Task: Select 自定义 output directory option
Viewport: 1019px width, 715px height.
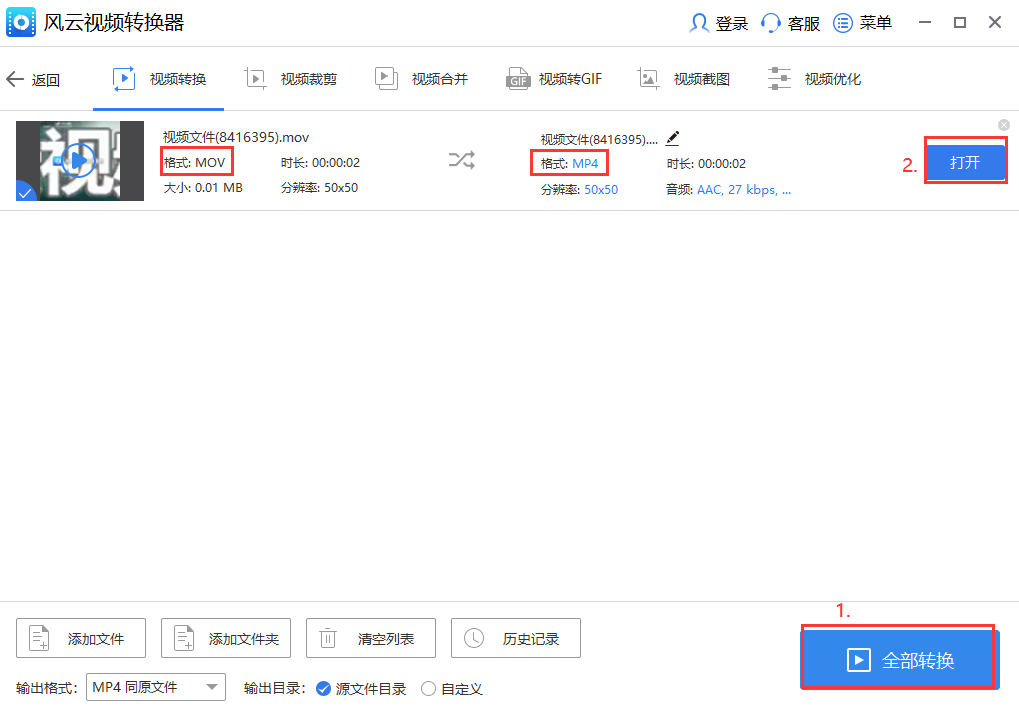Action: click(452, 689)
